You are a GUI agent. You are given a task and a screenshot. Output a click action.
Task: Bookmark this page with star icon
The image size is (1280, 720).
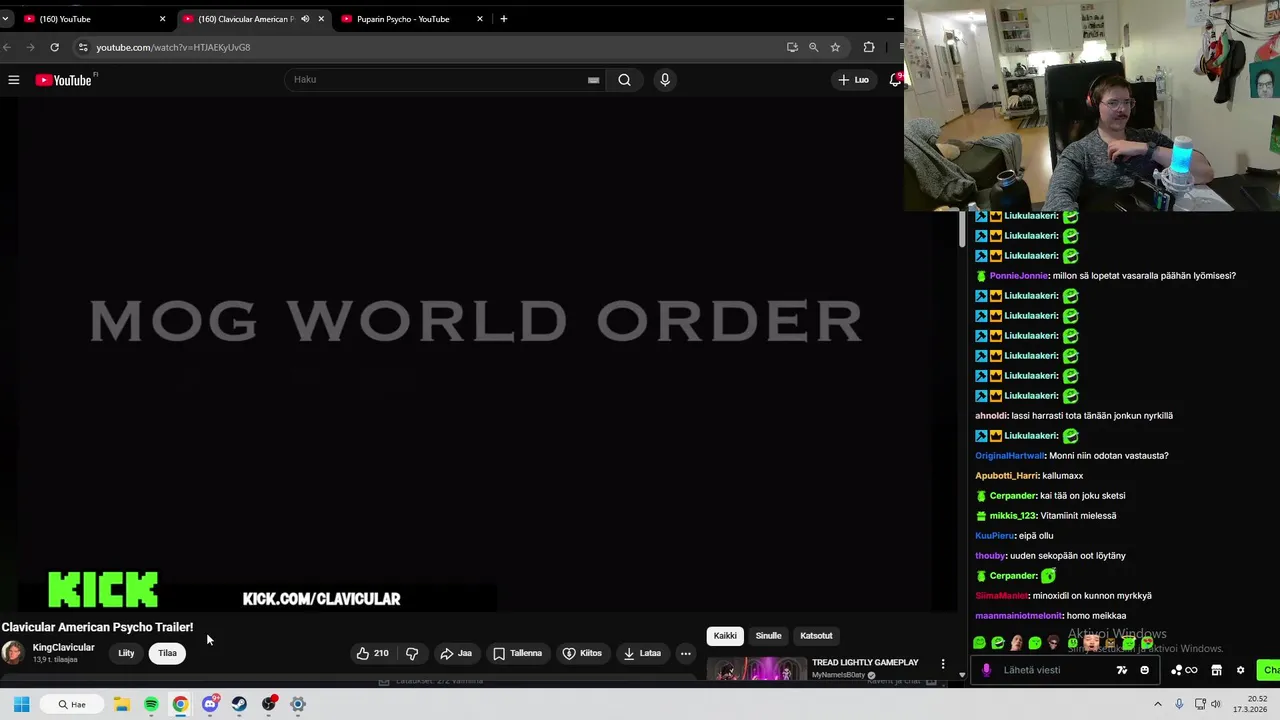coord(835,47)
